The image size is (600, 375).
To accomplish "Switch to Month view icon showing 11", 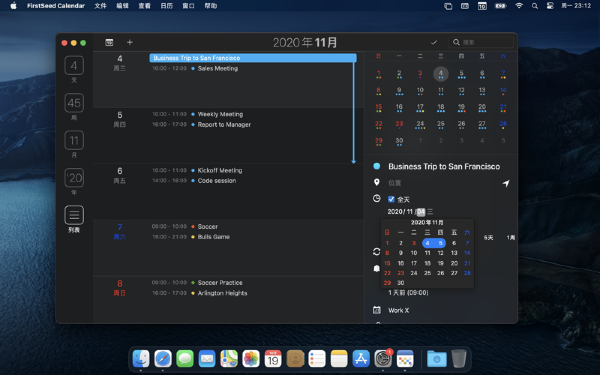I will tap(74, 140).
